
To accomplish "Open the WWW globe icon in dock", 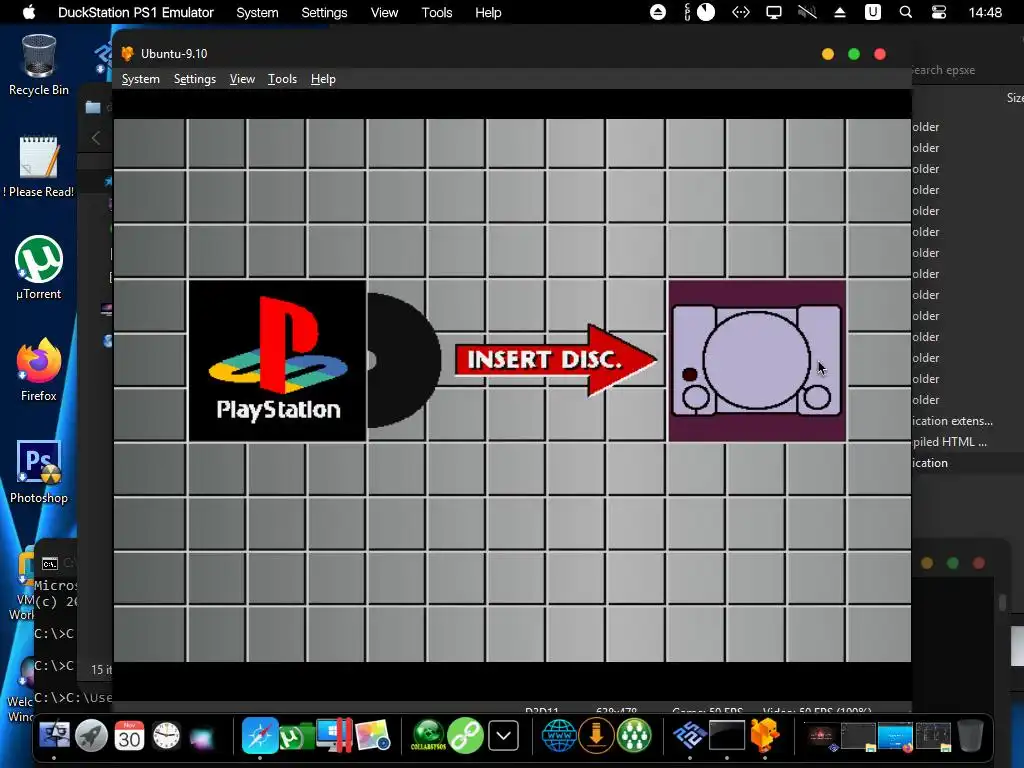I will [559, 736].
